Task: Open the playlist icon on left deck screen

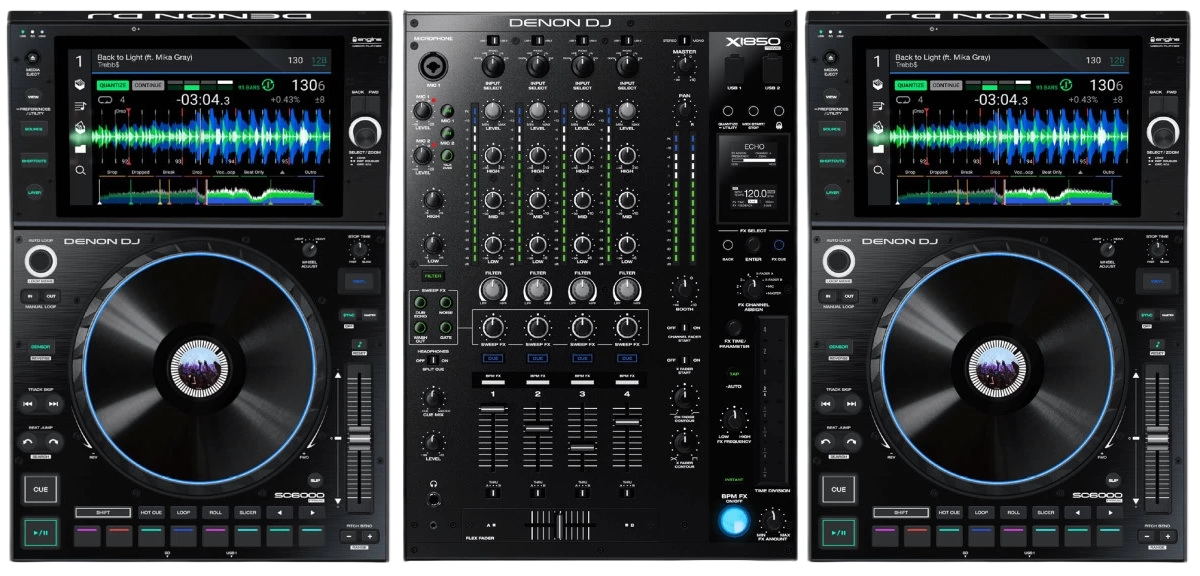Action: click(80, 106)
